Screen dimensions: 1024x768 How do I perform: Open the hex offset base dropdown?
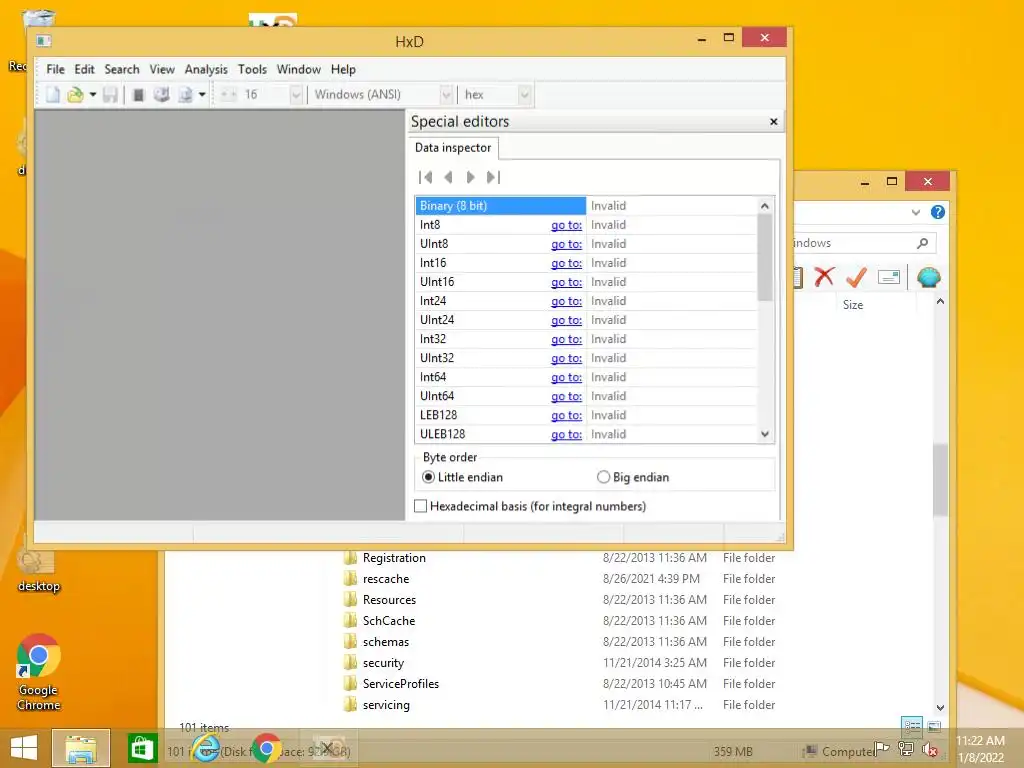pyautogui.click(x=524, y=95)
